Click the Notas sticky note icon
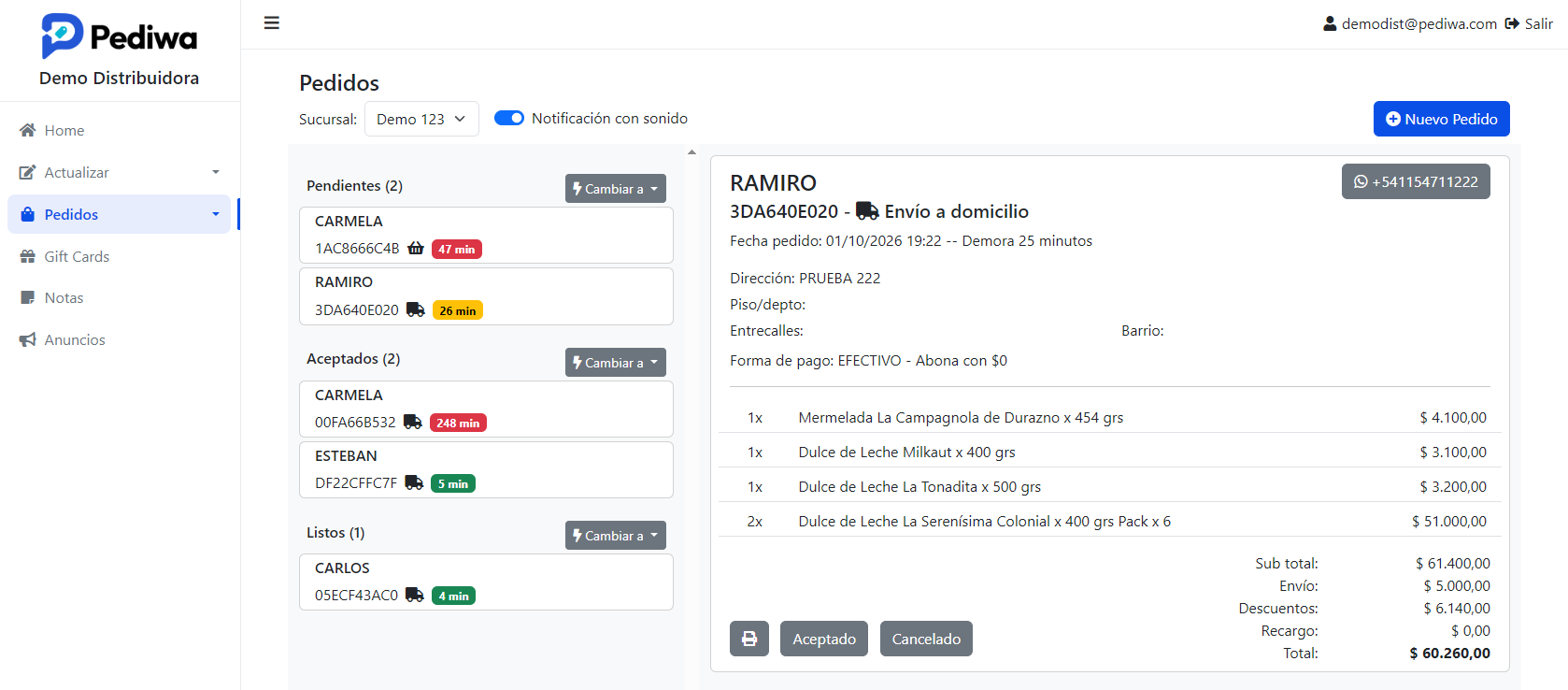The height and width of the screenshot is (690, 1568). coord(28,297)
